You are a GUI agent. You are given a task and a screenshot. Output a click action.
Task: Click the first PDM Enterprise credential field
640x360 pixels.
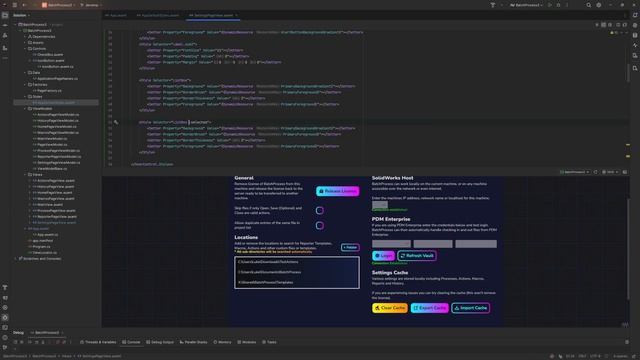[x=391, y=244]
